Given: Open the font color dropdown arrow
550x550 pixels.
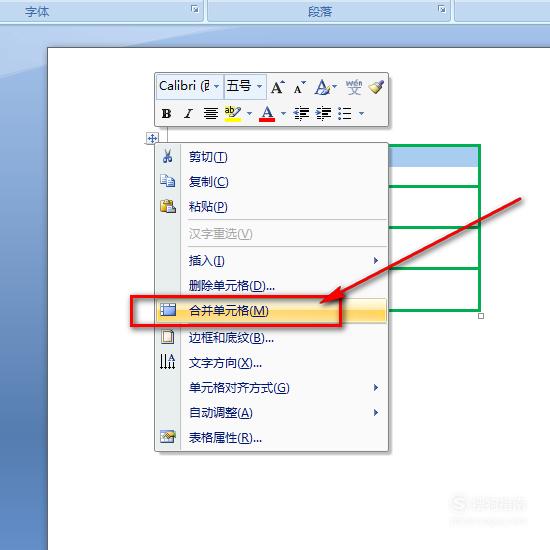Looking at the screenshot, I should click(x=283, y=113).
